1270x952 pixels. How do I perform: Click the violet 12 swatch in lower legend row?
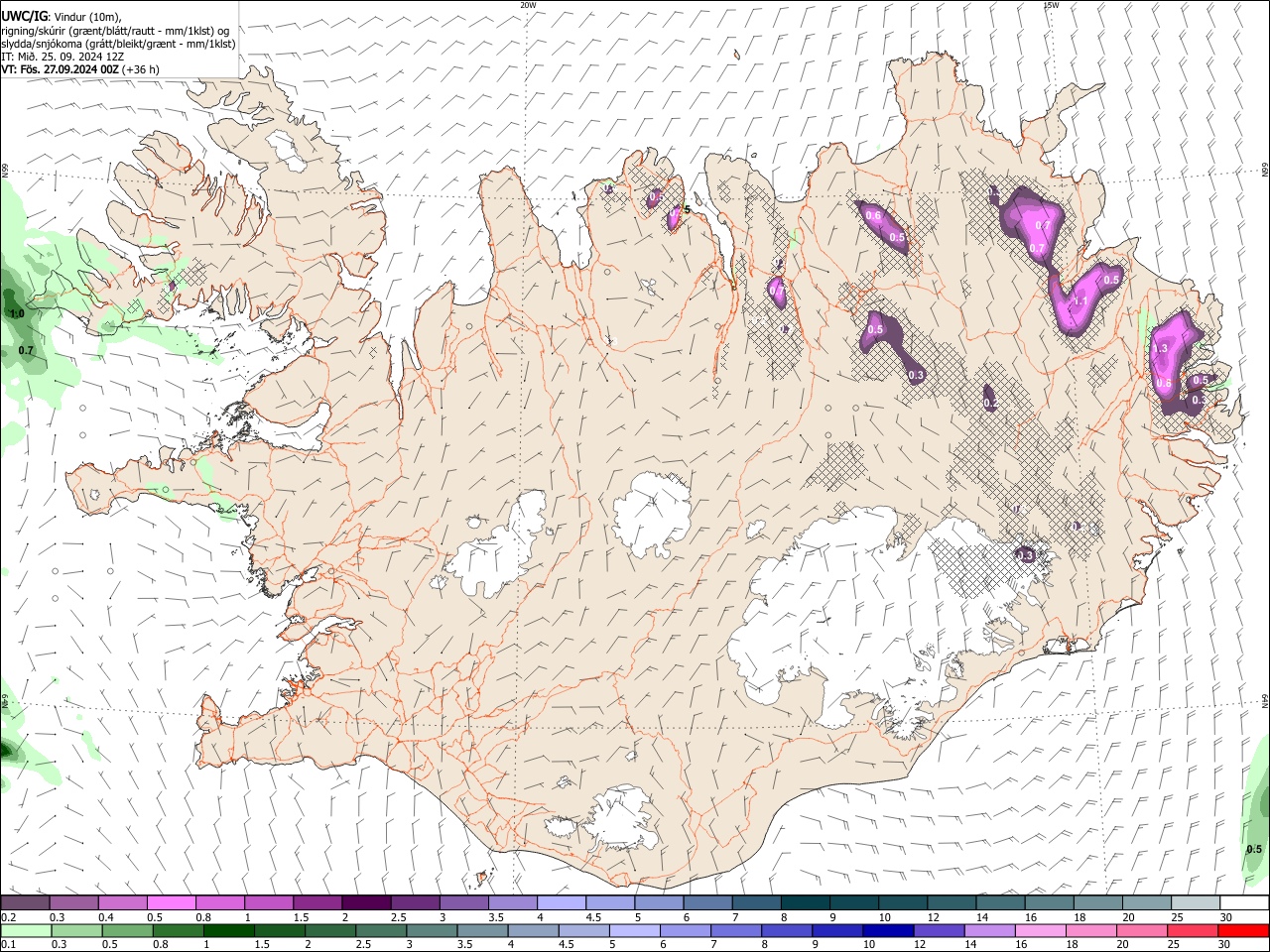(938, 930)
